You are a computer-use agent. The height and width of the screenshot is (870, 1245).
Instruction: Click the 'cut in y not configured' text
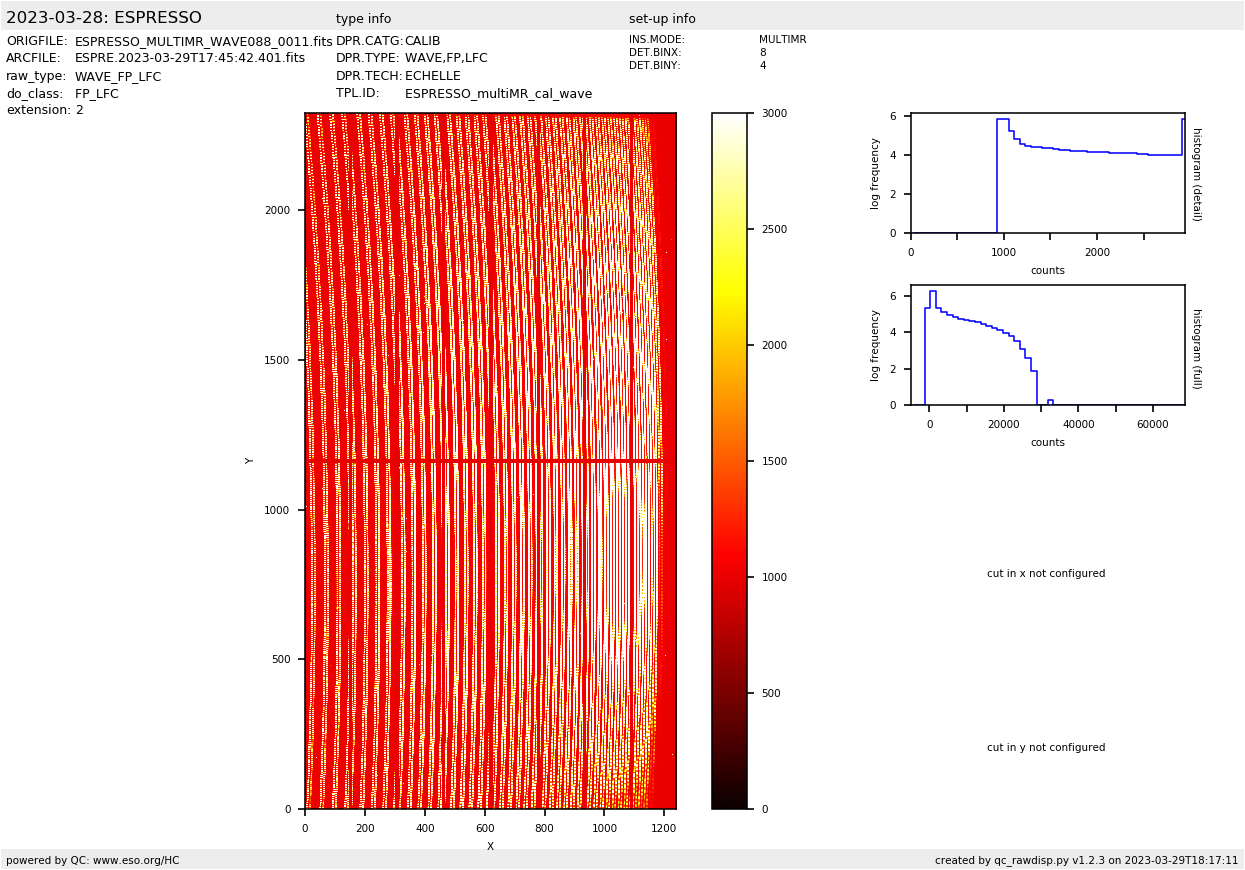click(x=1046, y=748)
